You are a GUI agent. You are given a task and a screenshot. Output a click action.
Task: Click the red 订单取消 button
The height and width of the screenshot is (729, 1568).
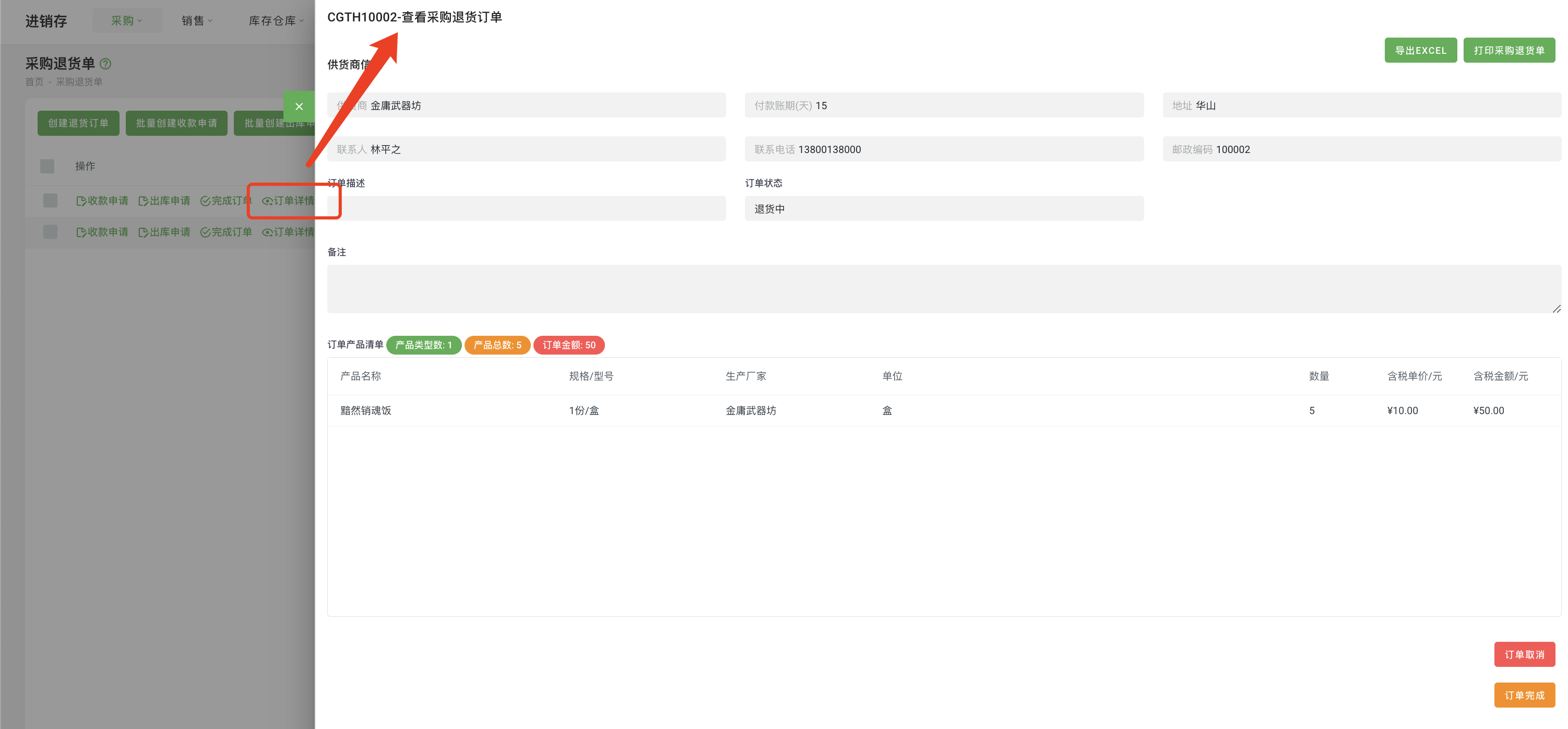pos(1525,654)
